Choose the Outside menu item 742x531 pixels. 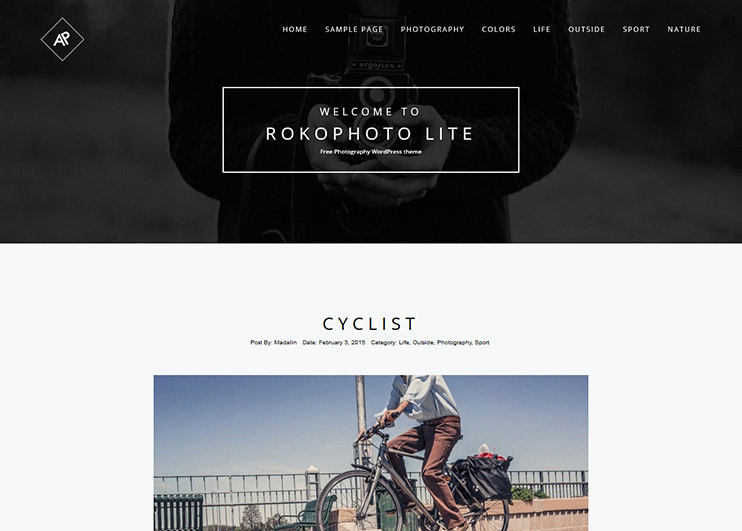tap(586, 29)
